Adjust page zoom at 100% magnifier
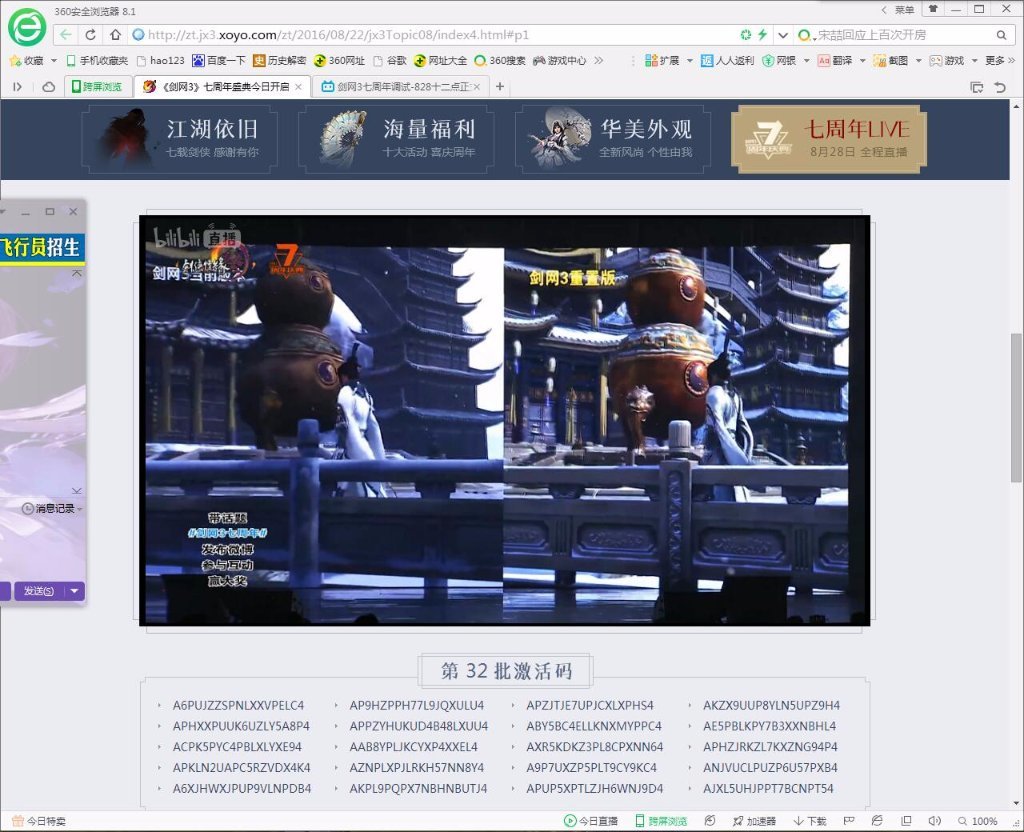 click(x=978, y=821)
